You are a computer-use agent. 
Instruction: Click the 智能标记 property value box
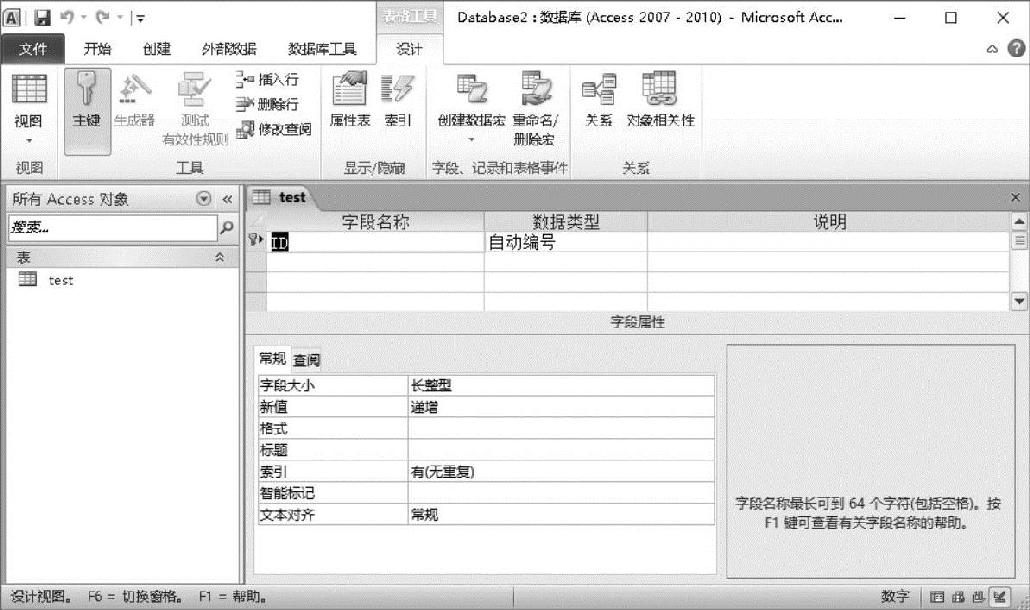[561, 493]
